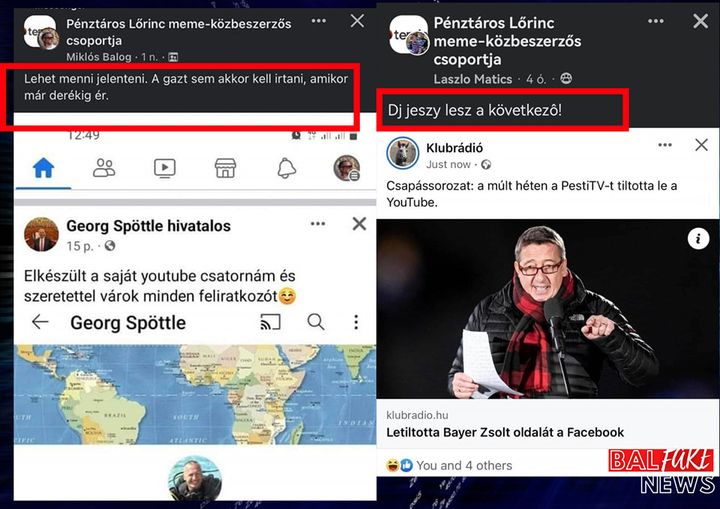Open the Marketplace storefront icon
Screen dimensions: 720x509
click(x=225, y=168)
